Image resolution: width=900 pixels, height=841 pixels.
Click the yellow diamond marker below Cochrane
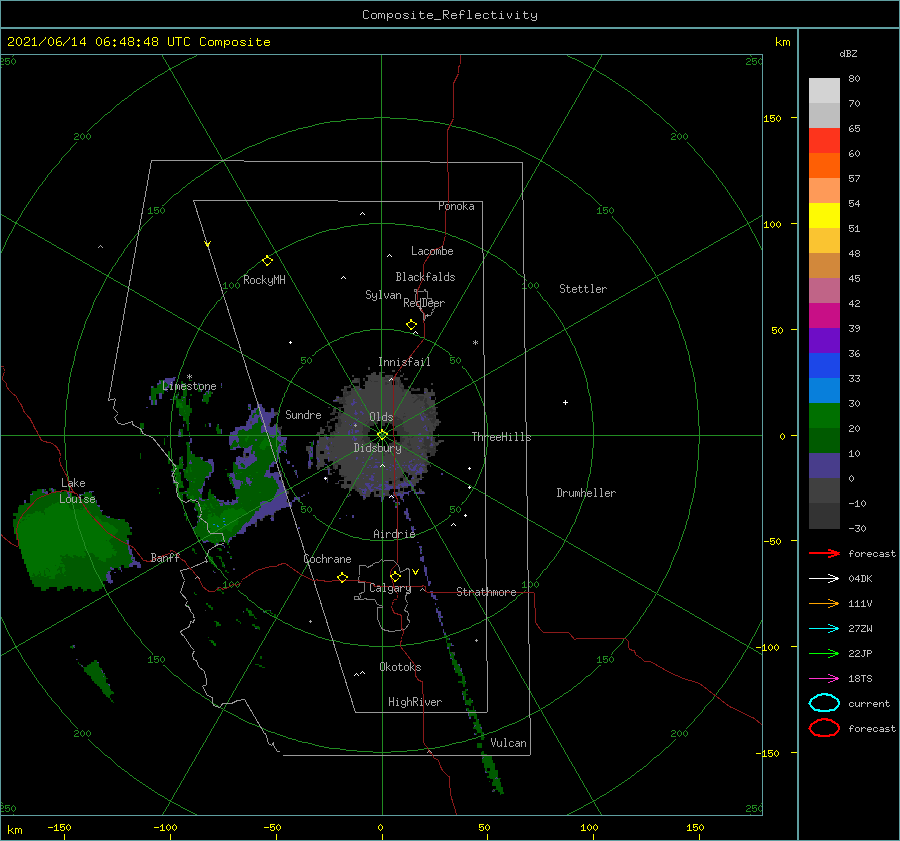pyautogui.click(x=343, y=578)
